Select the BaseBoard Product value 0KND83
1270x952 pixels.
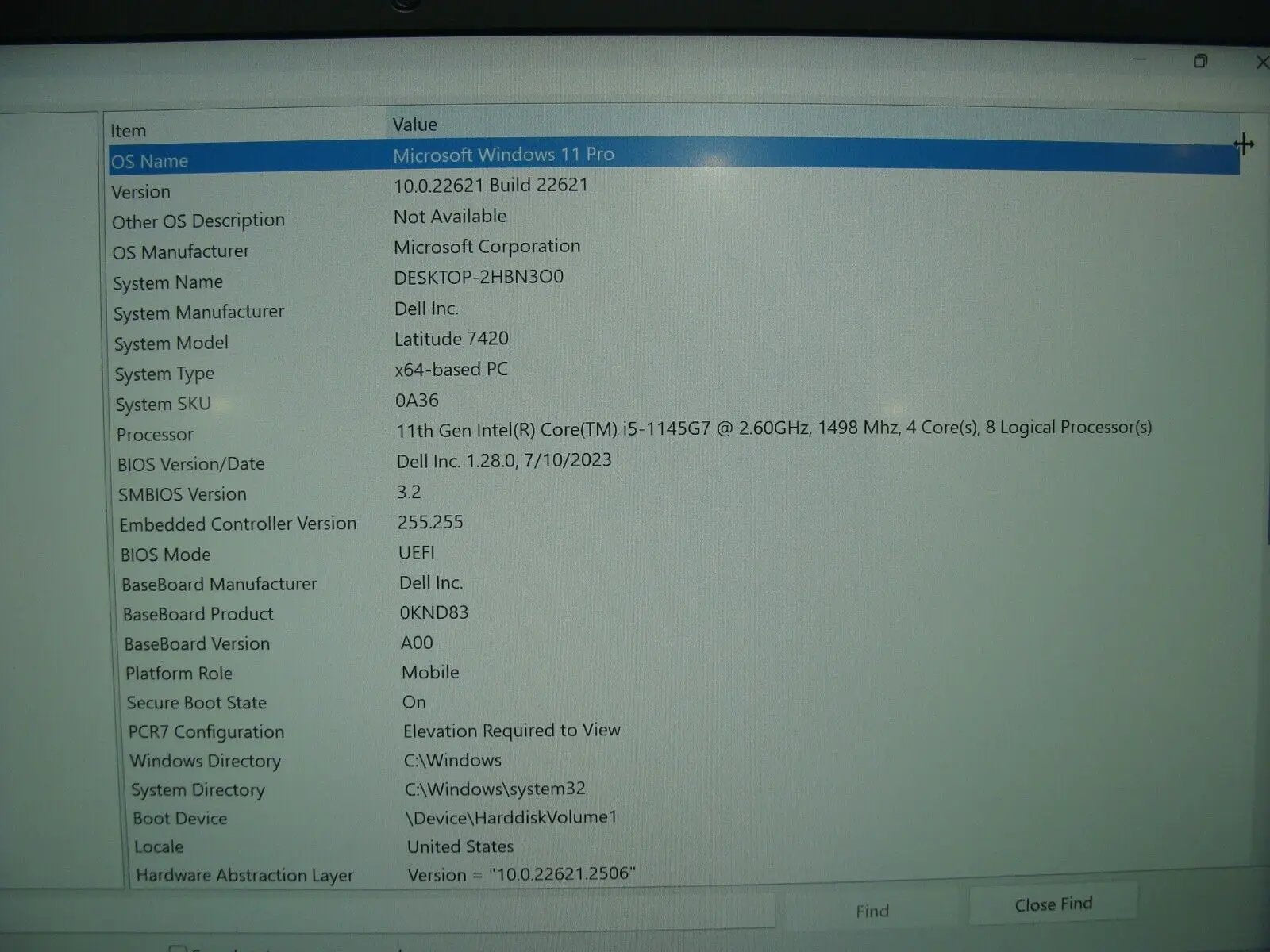[434, 612]
